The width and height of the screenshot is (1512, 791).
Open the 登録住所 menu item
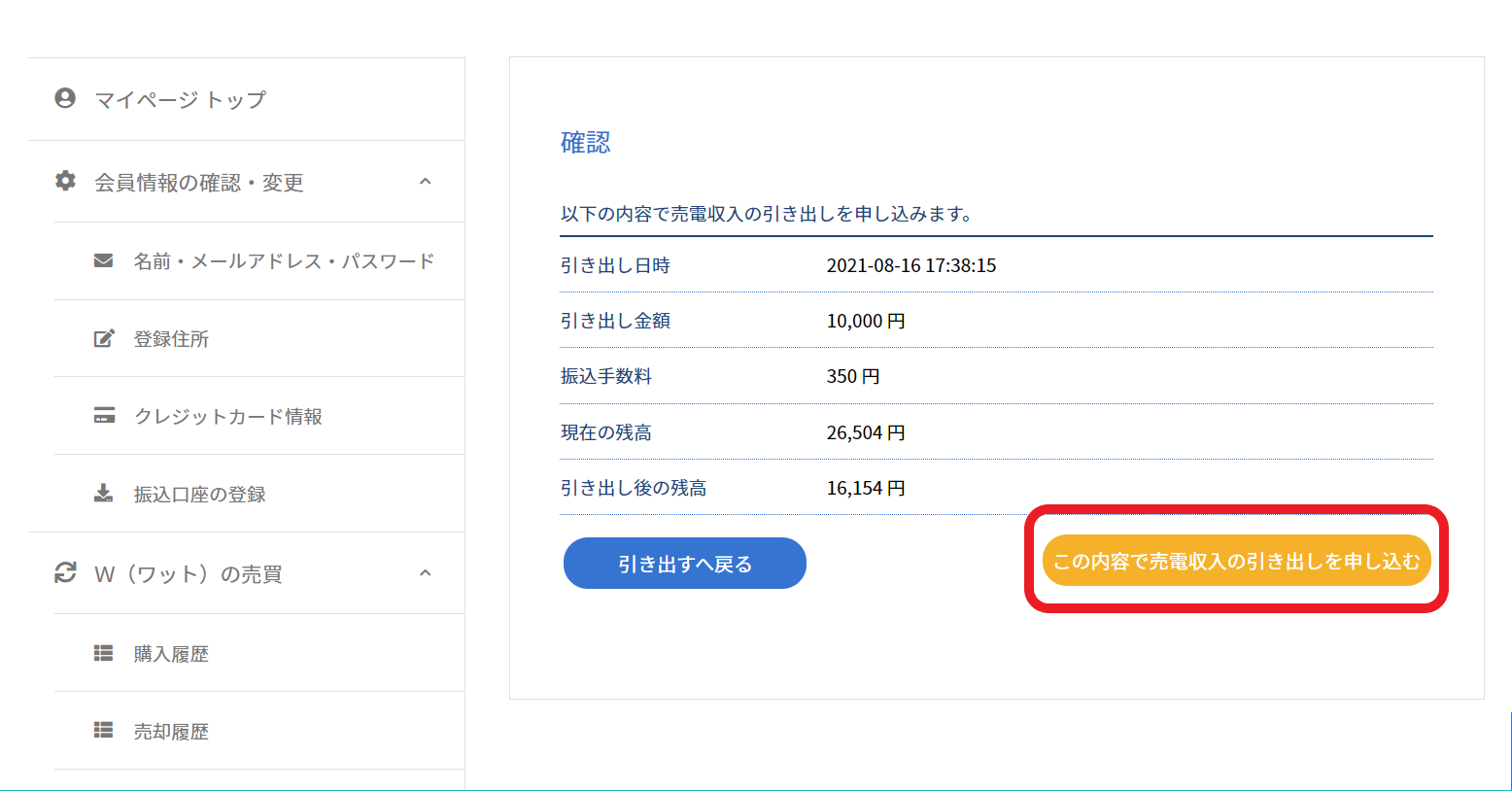point(171,339)
